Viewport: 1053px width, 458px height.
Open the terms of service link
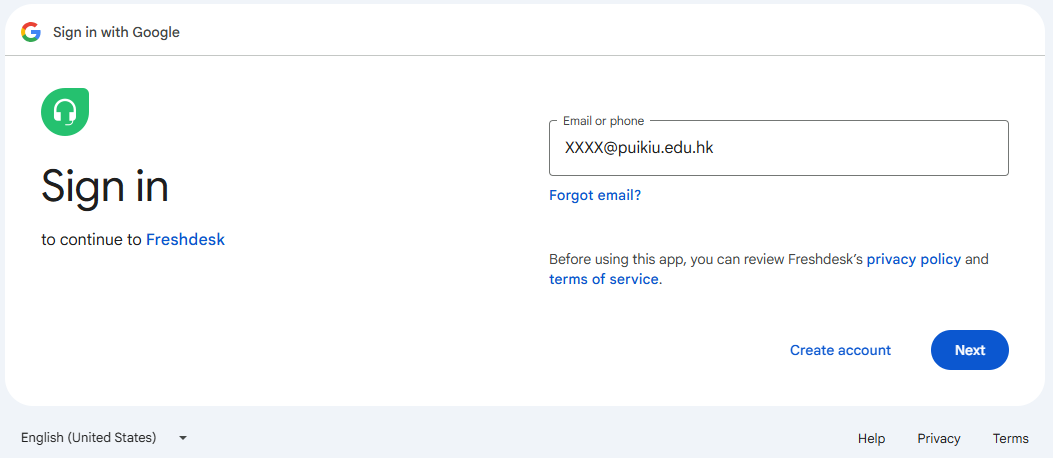click(x=604, y=279)
